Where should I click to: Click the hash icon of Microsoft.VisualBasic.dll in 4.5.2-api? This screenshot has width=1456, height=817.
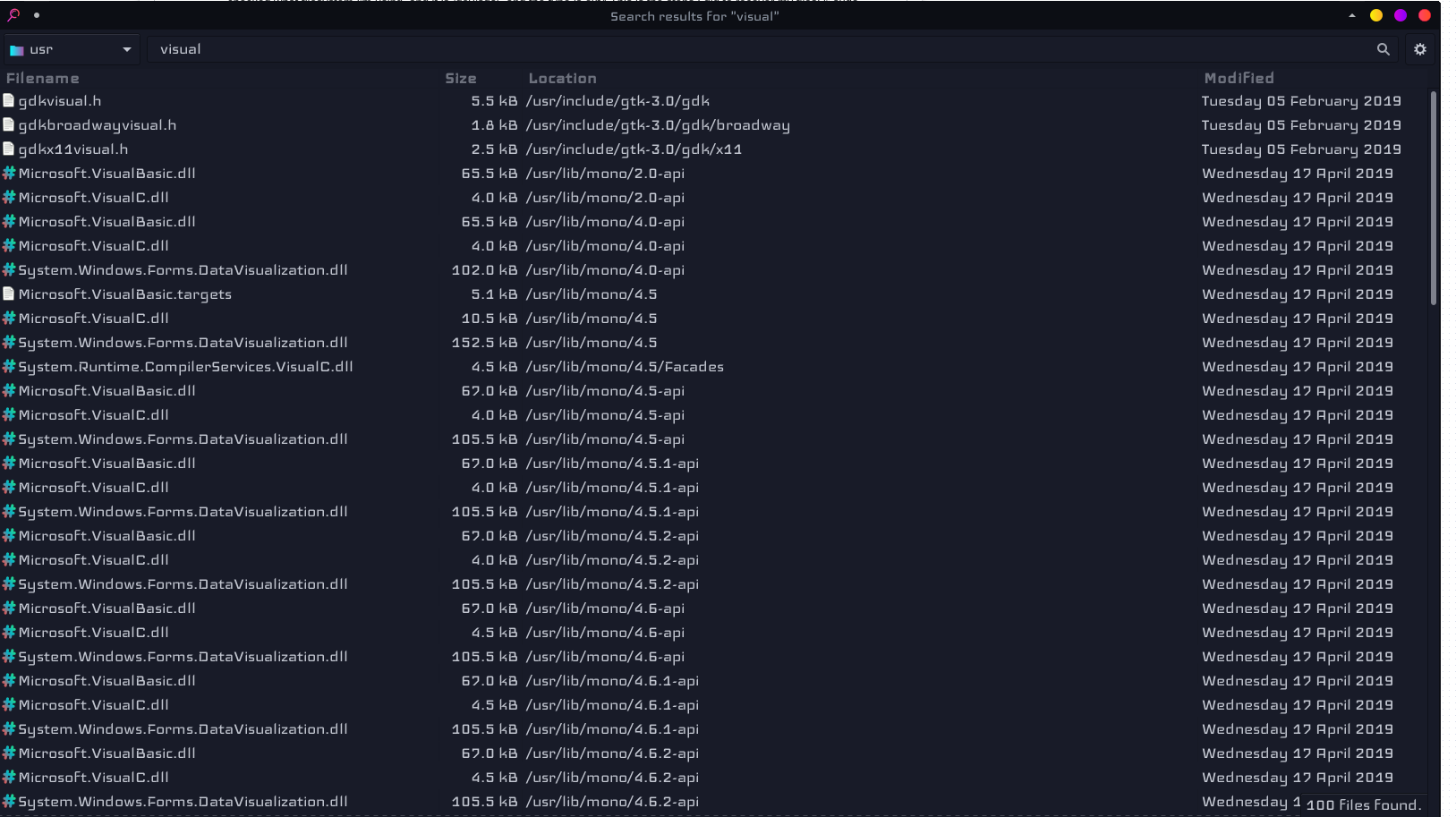click(x=9, y=535)
